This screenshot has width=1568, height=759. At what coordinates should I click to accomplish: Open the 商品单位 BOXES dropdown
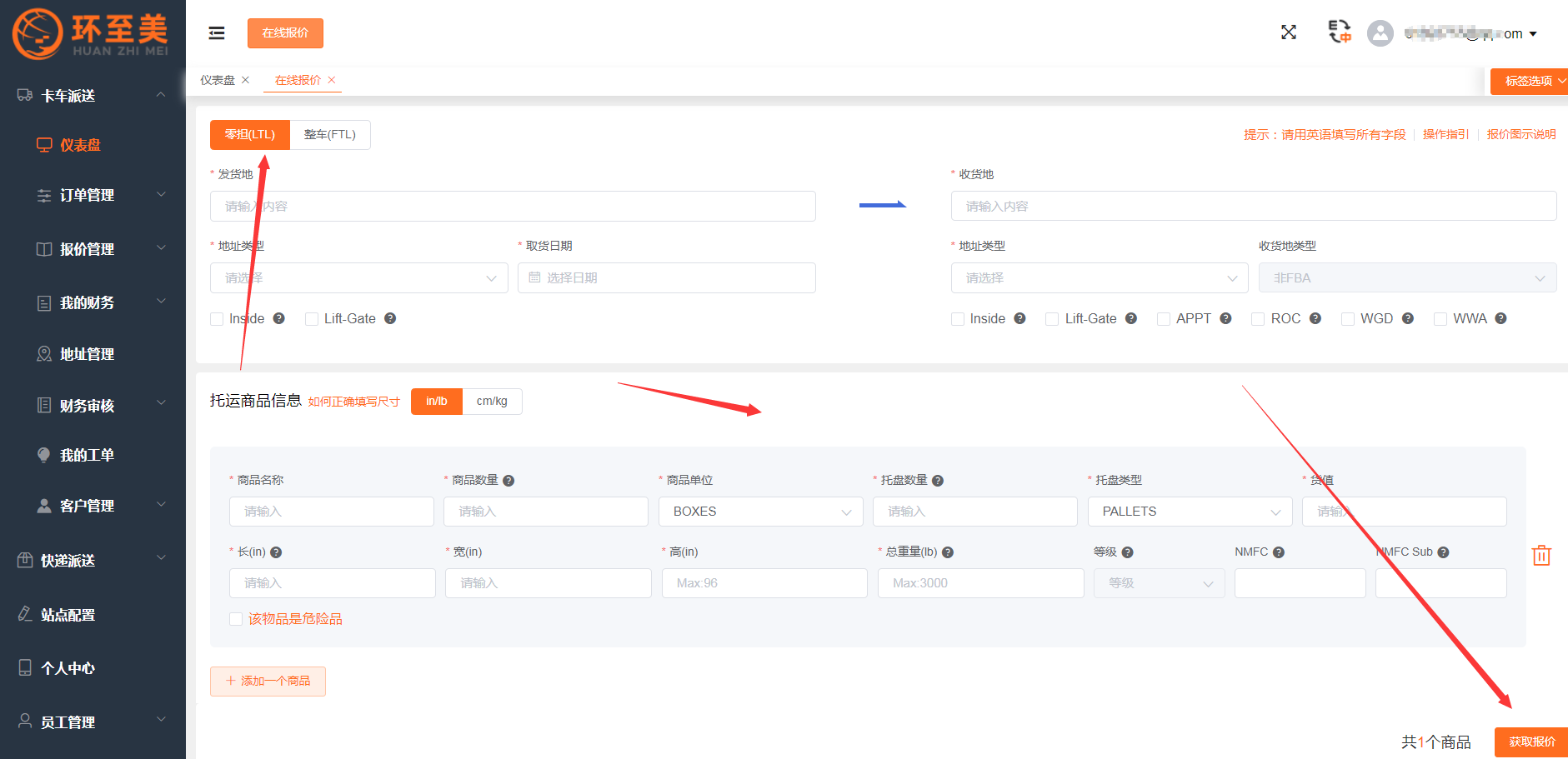click(x=760, y=512)
